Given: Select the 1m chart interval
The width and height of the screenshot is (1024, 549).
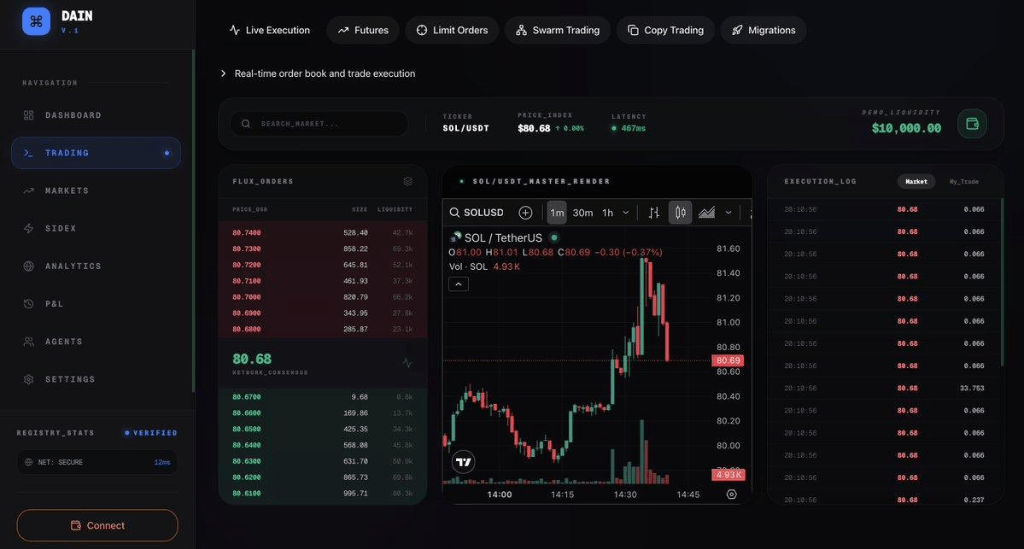Looking at the screenshot, I should point(556,213).
